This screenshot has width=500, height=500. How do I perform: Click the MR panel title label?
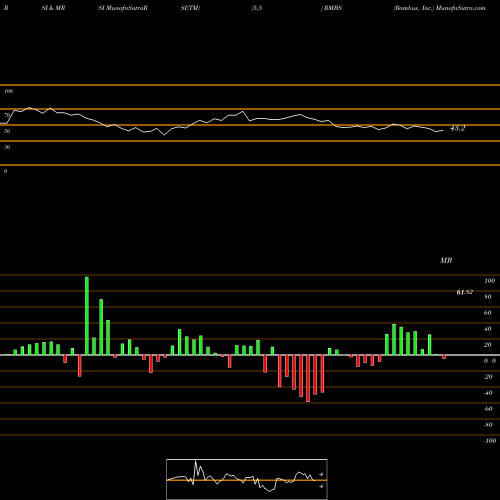446,260
